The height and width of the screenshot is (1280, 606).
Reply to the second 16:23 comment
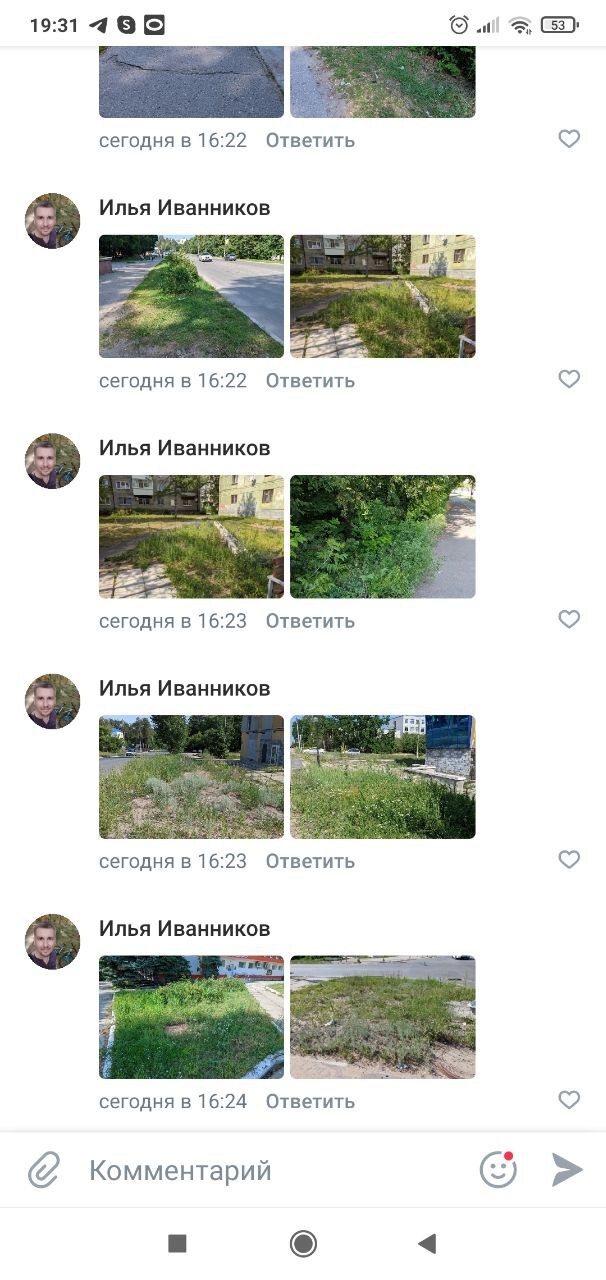click(310, 861)
